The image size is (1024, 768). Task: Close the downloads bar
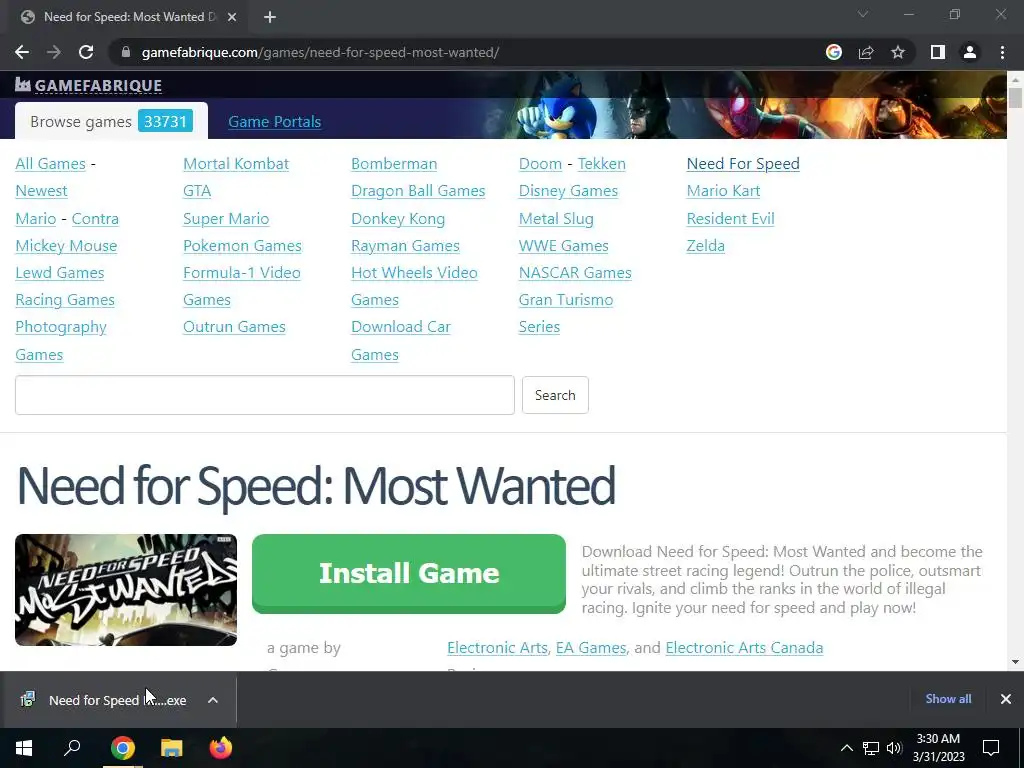[1006, 699]
